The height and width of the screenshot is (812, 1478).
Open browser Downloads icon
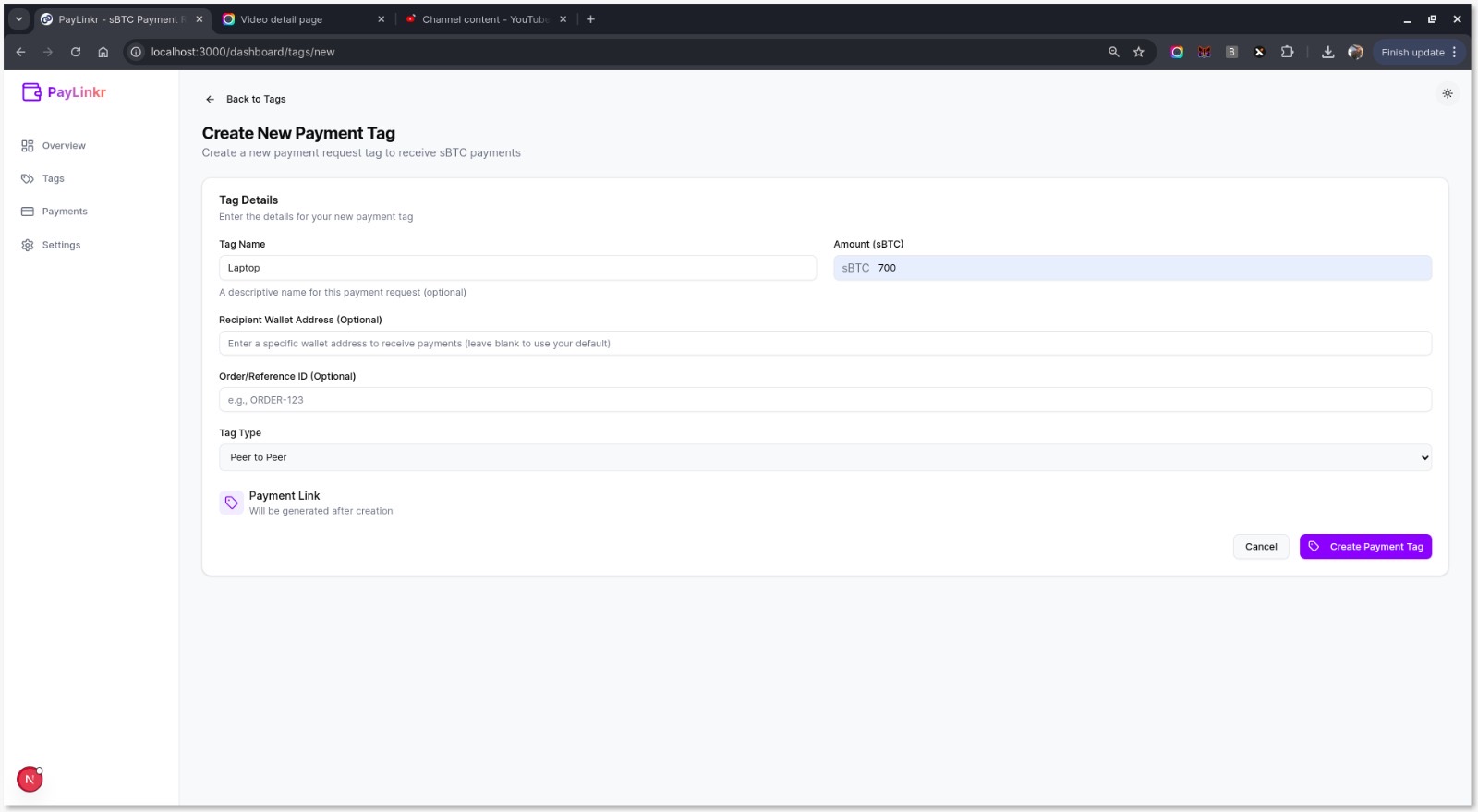click(1327, 52)
